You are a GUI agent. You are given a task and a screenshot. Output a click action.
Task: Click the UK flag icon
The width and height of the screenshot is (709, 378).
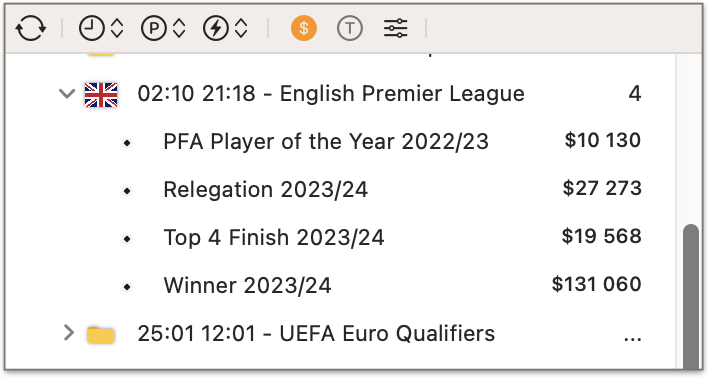101,95
